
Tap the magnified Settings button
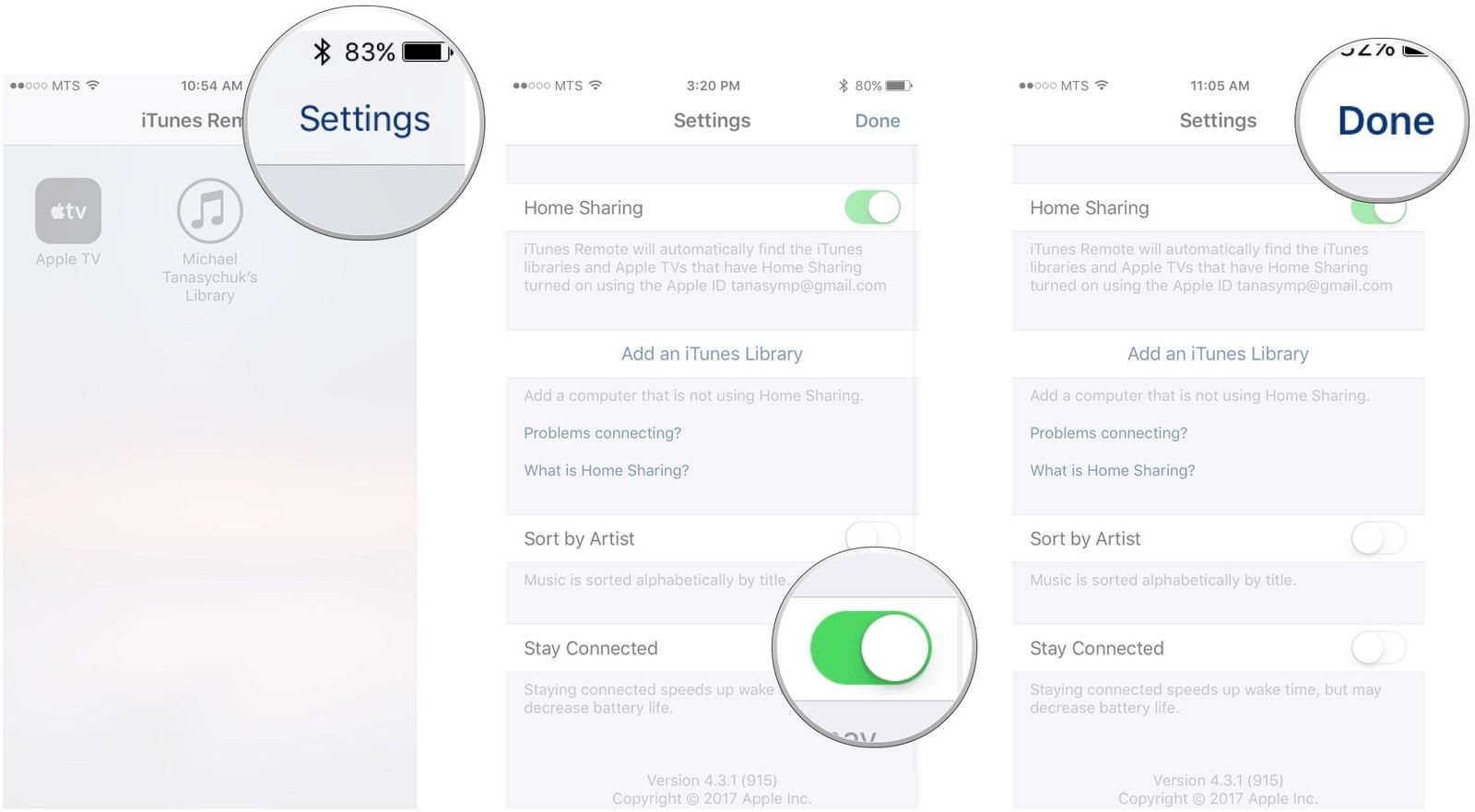click(364, 120)
